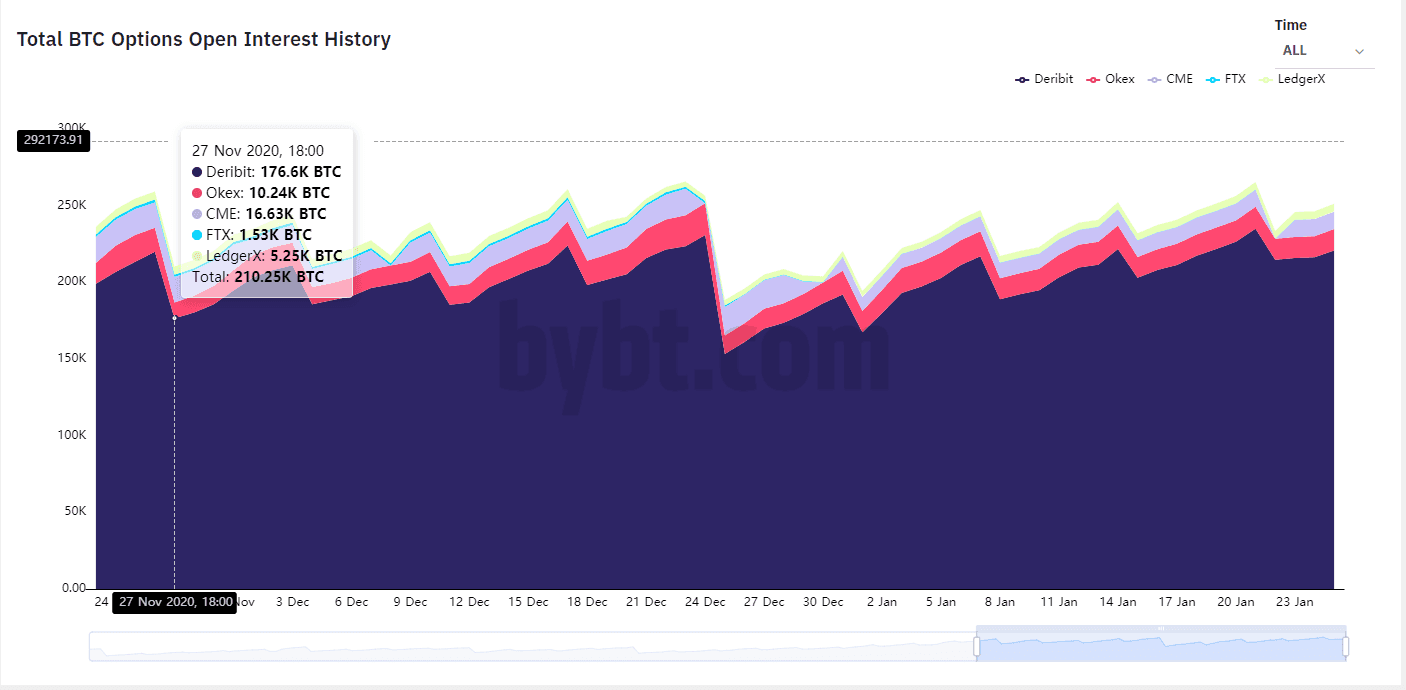Click the 24 Dec x-axis date label

pyautogui.click(x=705, y=602)
